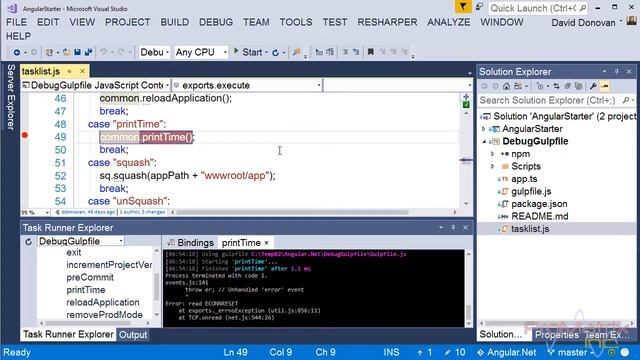This screenshot has height=360, width=640.
Task: Click the split editor icon above the scrollbar
Action: (x=466, y=97)
